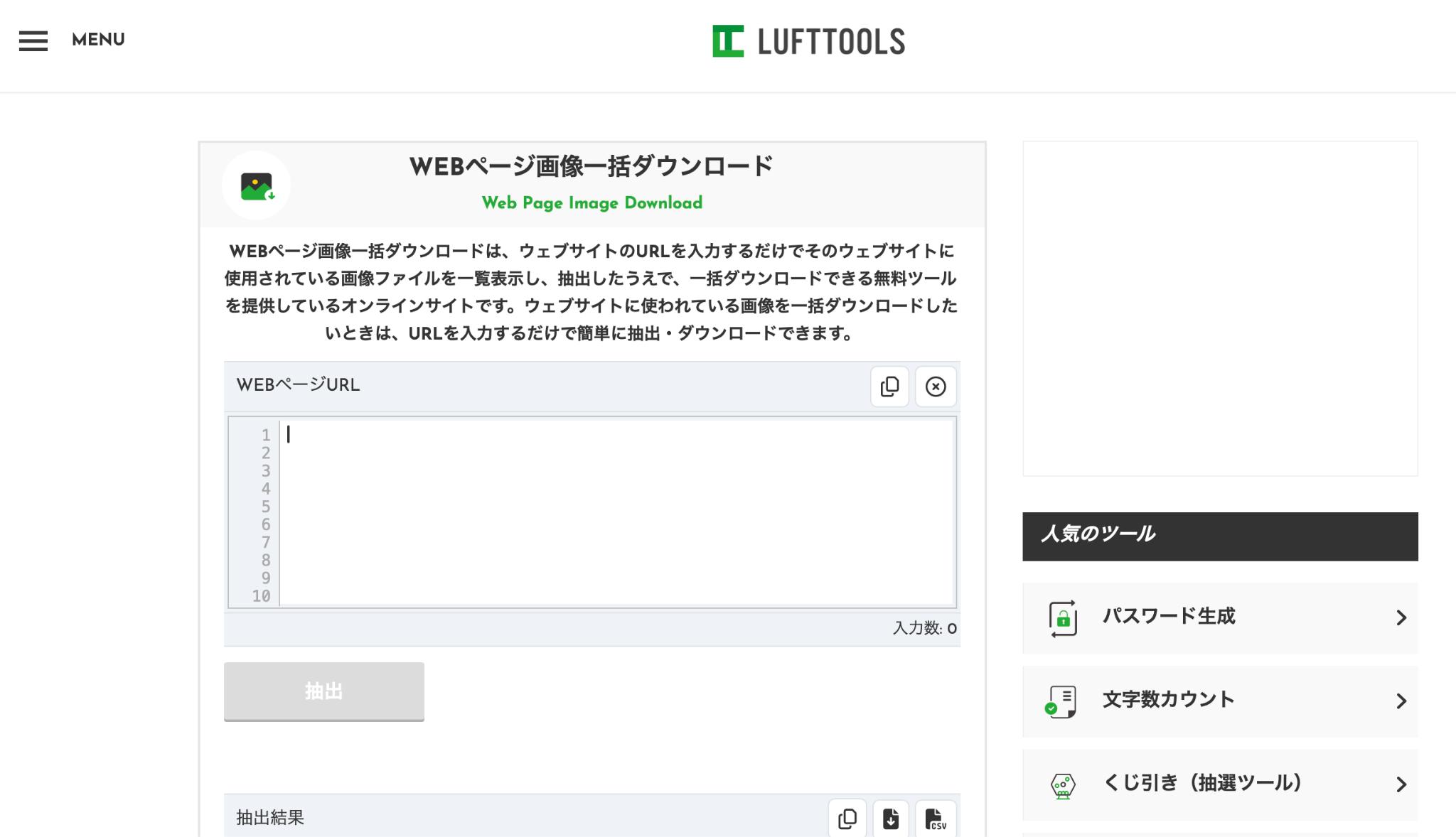Download the 抽出結果 as file
Screen dimensions: 1456x837
(891, 819)
